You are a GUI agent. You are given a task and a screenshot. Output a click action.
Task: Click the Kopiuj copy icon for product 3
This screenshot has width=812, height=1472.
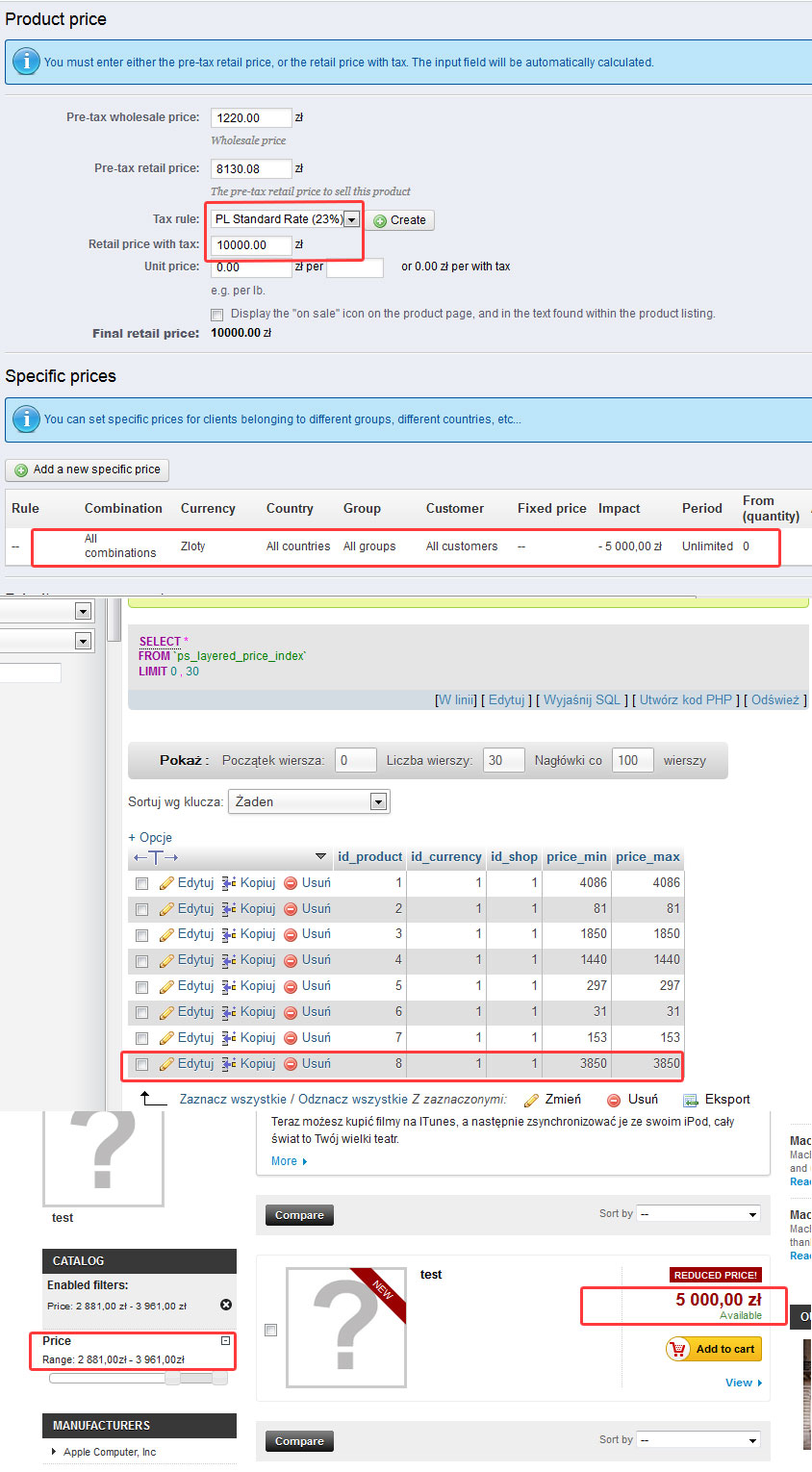pos(229,935)
